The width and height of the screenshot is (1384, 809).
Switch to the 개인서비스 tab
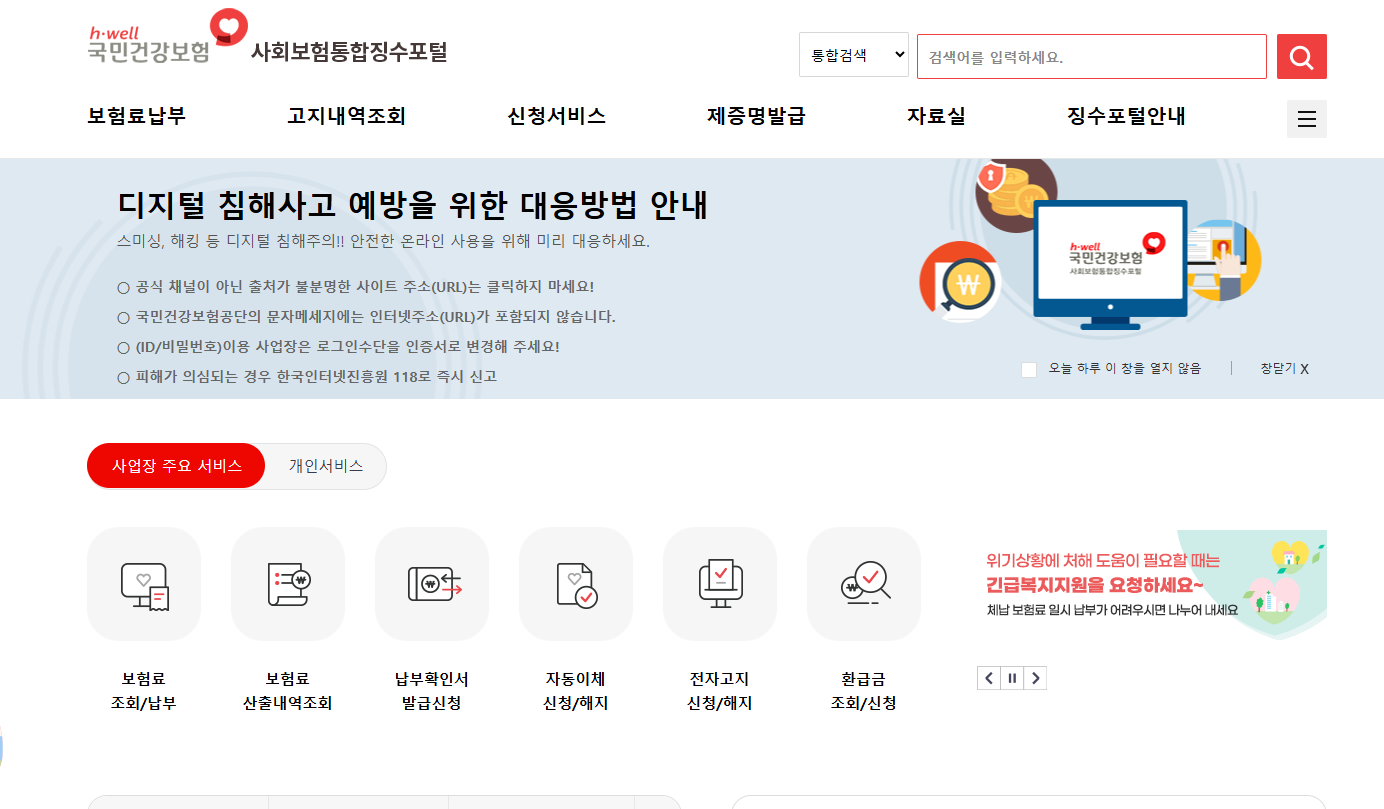pyautogui.click(x=326, y=466)
